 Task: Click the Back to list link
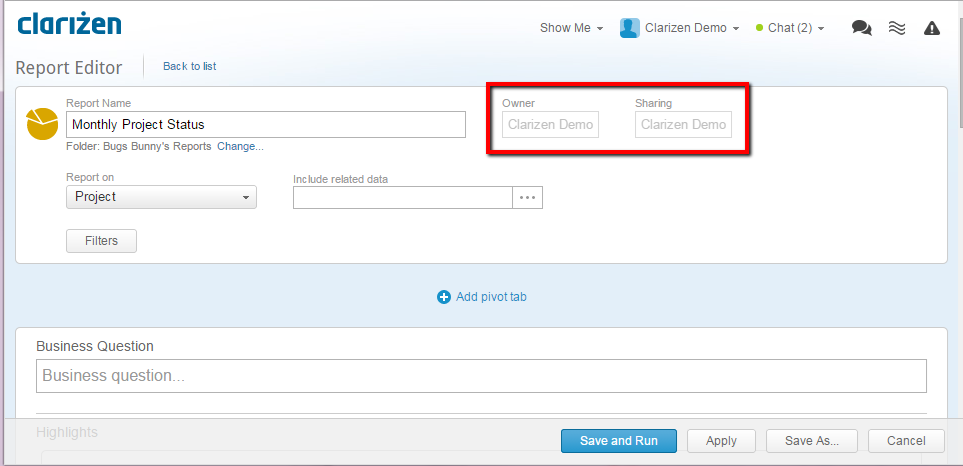(189, 66)
